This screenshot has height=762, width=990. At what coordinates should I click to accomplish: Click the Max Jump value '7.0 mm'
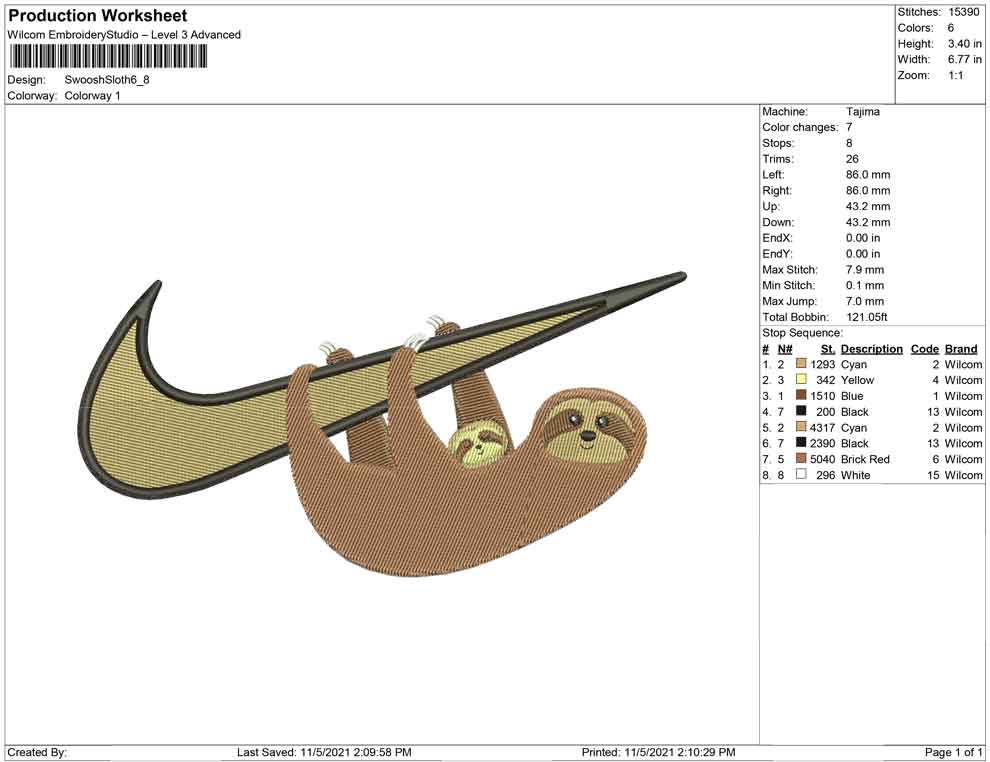tap(865, 301)
